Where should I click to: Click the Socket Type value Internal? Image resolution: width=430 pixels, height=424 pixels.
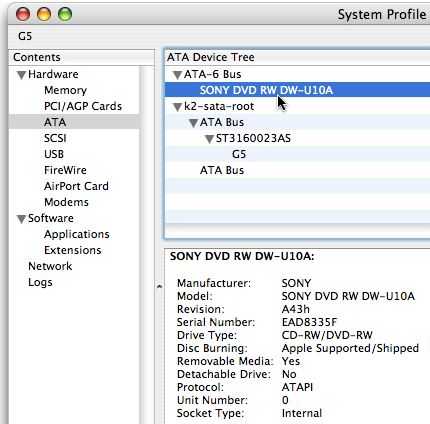[x=302, y=413]
